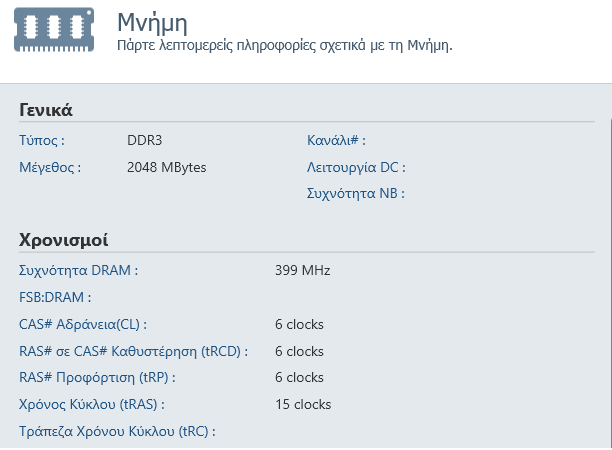Click the Τράπεζα Χρόνου Κύκλου (tRC) label

(x=118, y=432)
